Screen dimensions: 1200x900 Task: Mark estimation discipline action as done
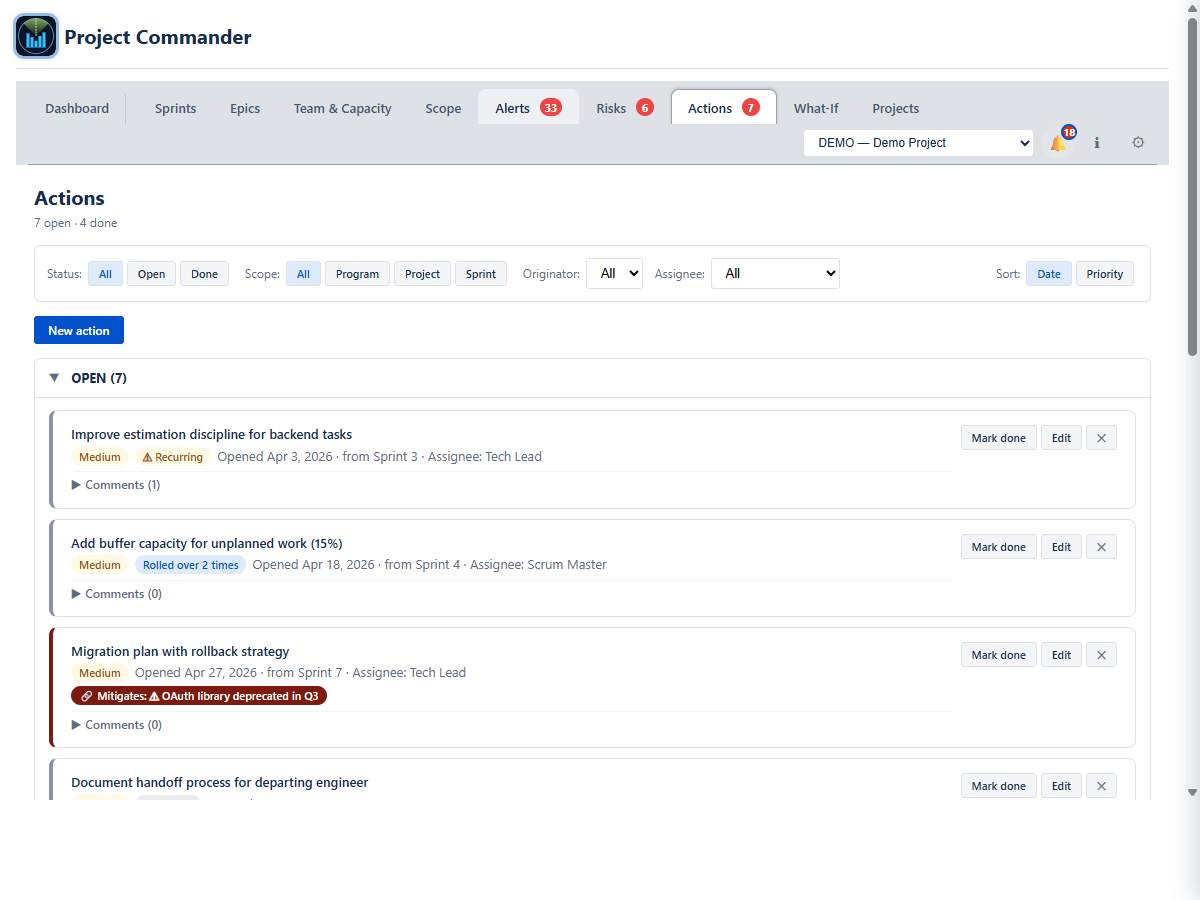pyautogui.click(x=999, y=438)
